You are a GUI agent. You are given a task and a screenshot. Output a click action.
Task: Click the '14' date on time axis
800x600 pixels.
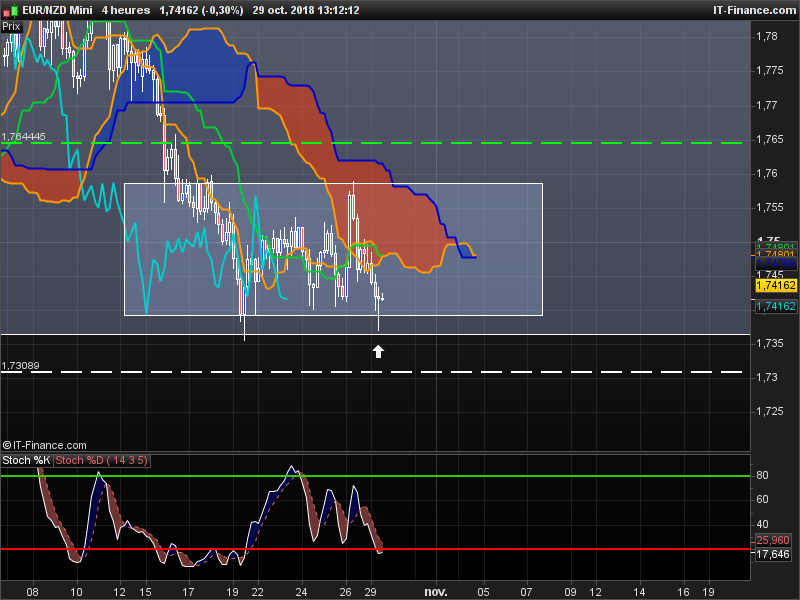coord(639,592)
